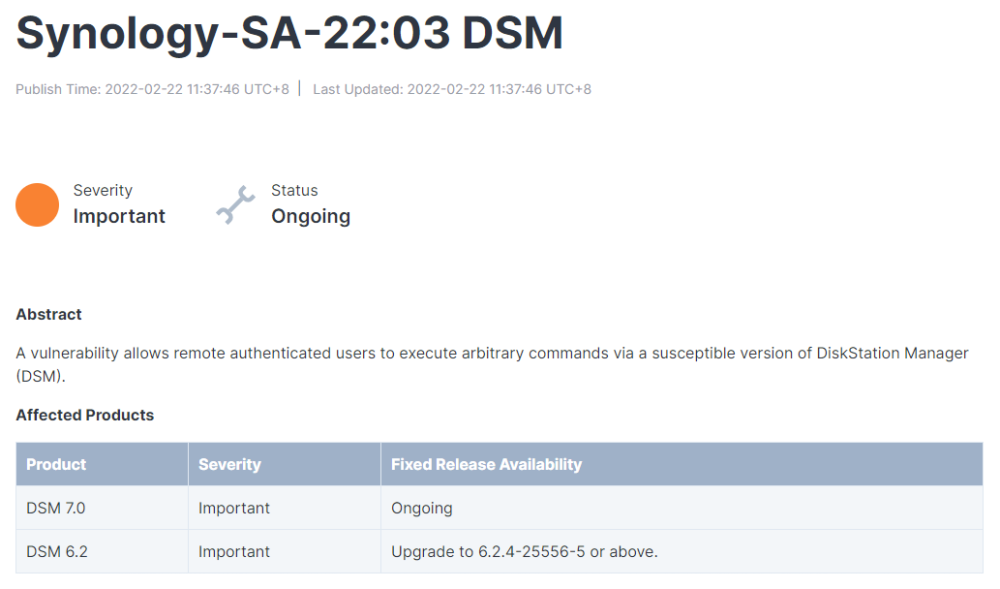Click the vulnerability abstract paragraph
This screenshot has height=589, width=1000.
[492, 353]
